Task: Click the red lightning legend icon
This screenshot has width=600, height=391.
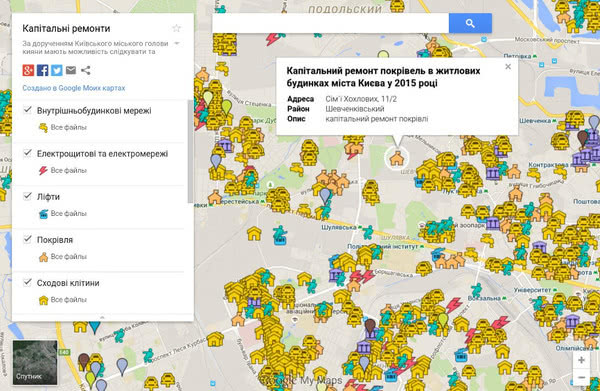Action: [x=43, y=171]
